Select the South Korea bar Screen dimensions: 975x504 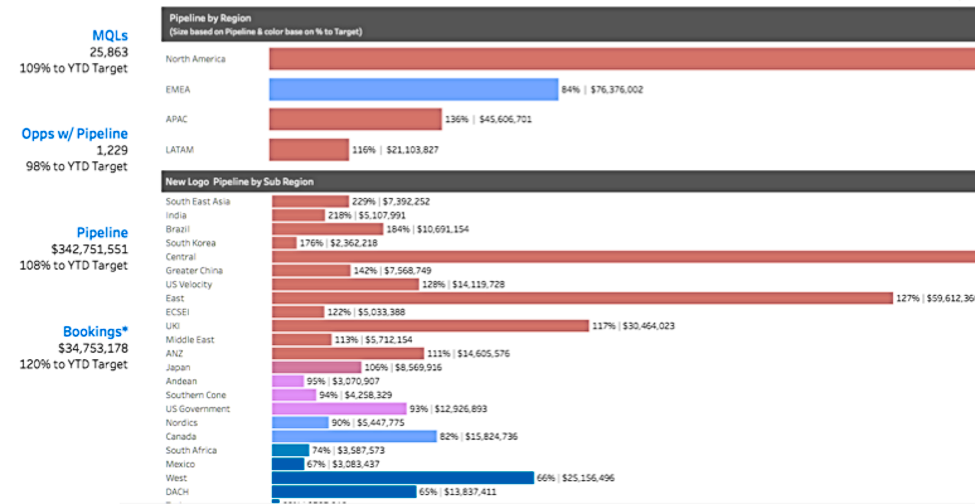point(284,242)
